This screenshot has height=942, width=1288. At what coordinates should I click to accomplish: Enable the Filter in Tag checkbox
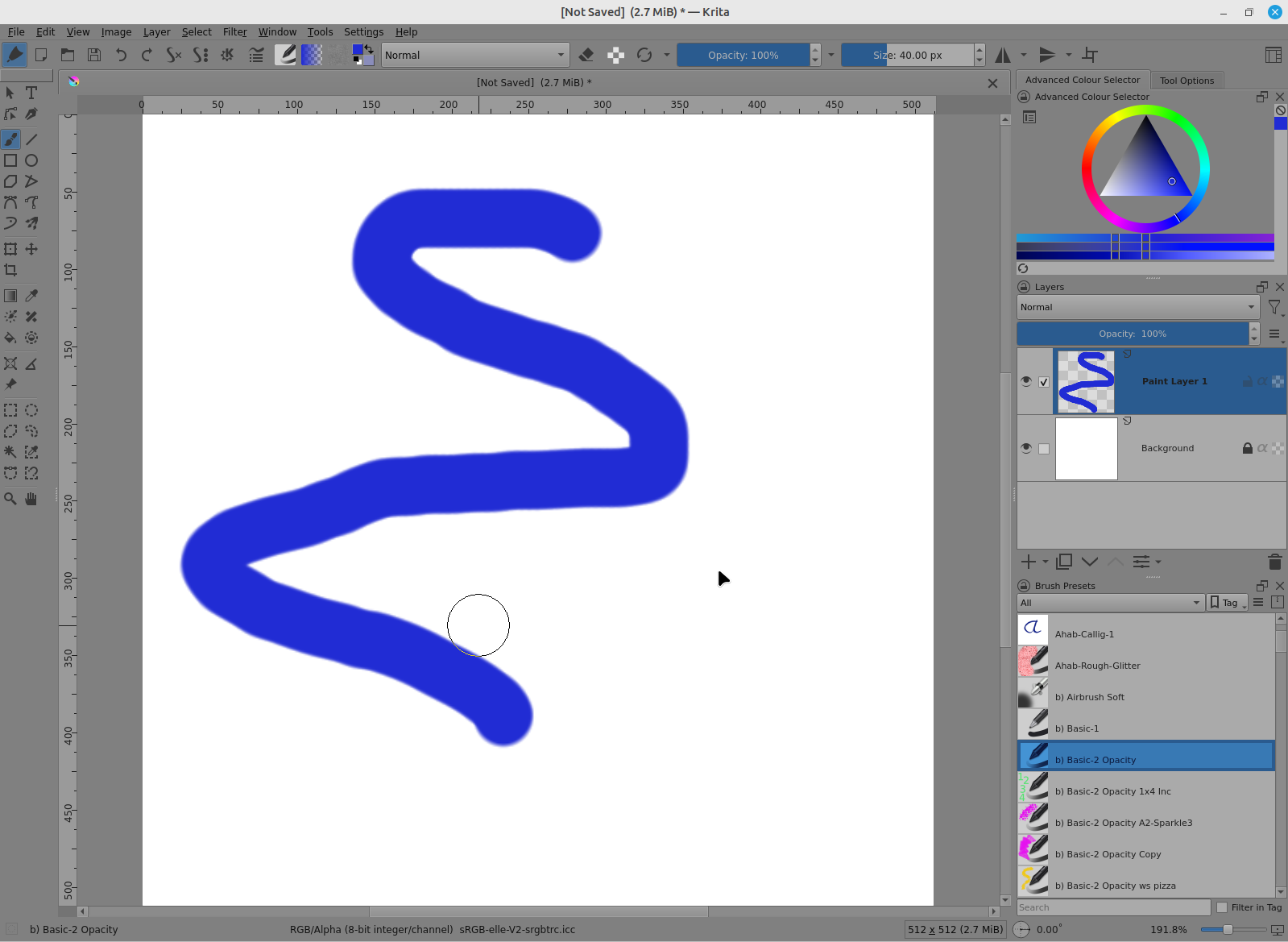click(1222, 907)
